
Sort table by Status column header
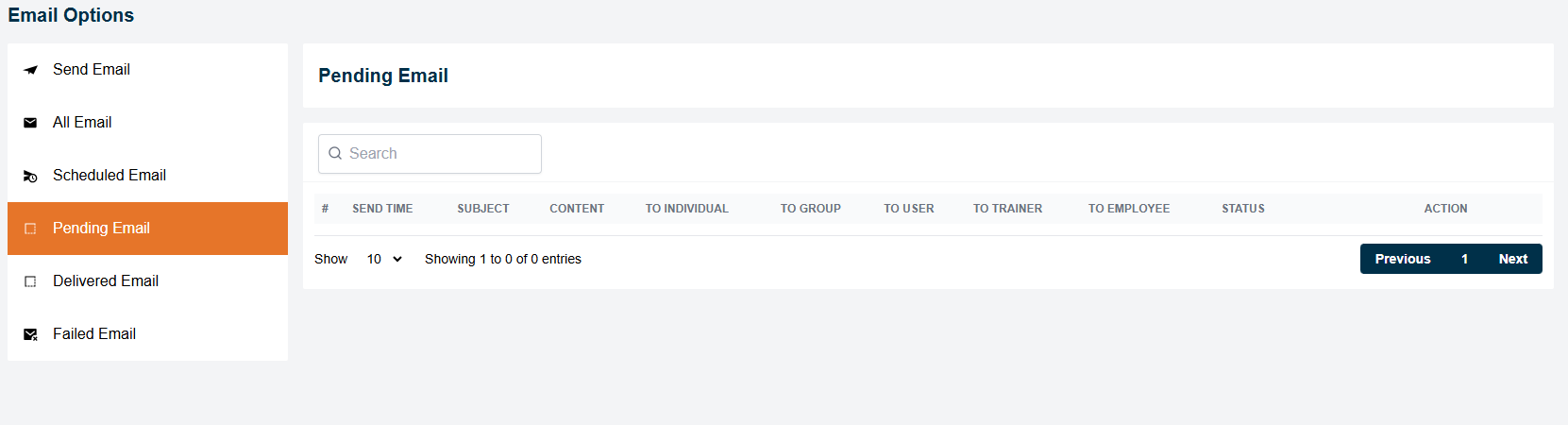[1242, 209]
